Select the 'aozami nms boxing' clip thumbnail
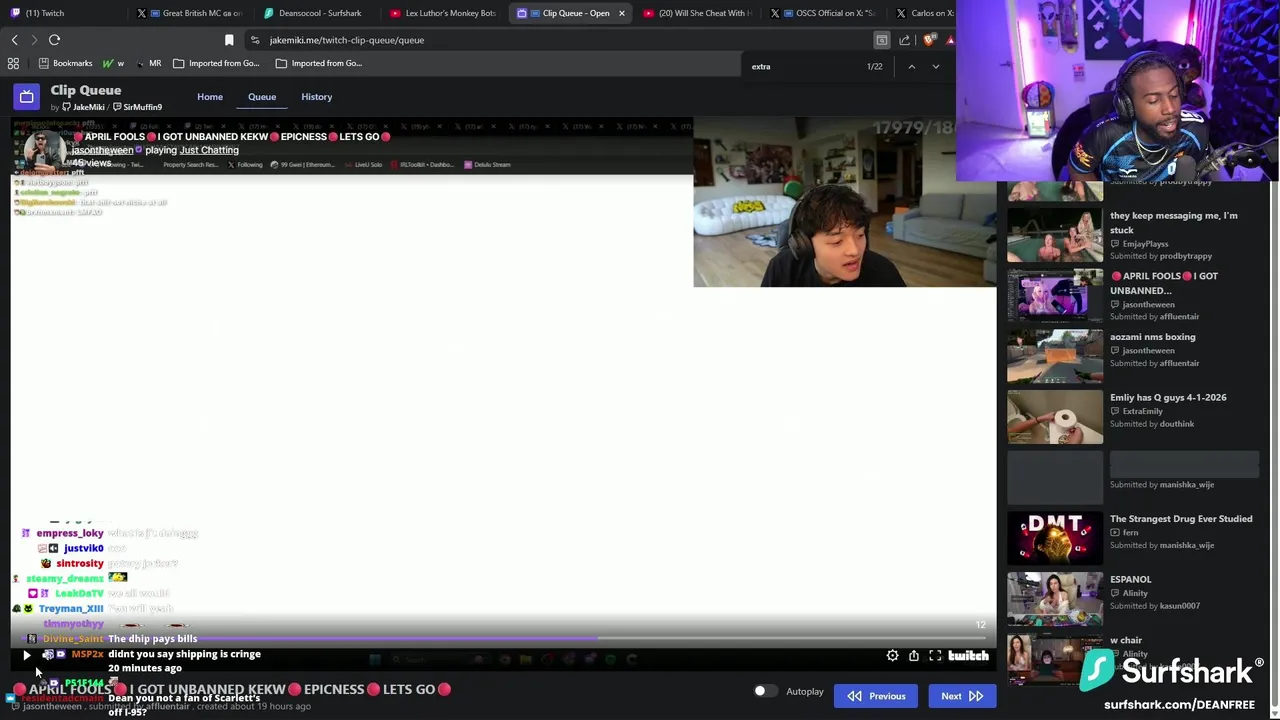The image size is (1280, 720). [x=1055, y=356]
